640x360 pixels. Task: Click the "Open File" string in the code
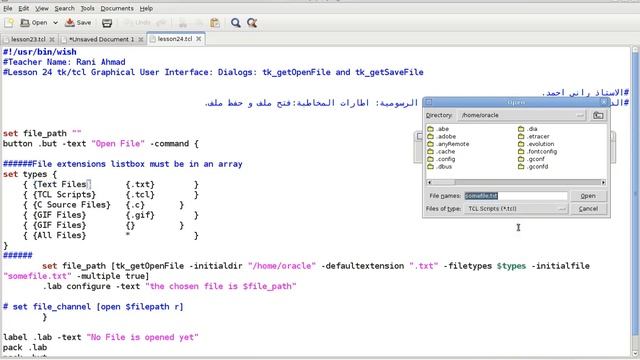tap(118, 144)
